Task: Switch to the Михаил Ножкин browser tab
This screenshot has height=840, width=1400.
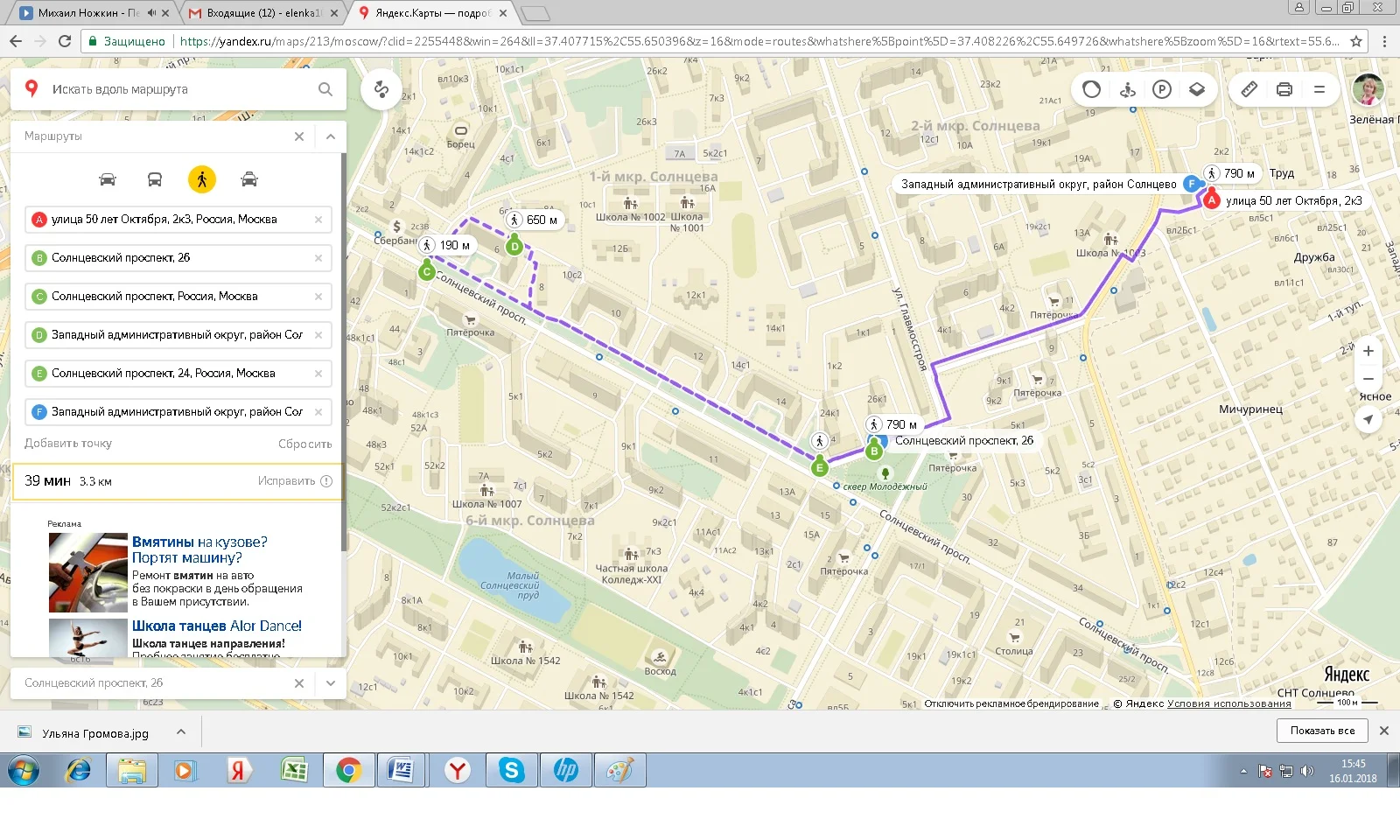Action: pyautogui.click(x=88, y=13)
